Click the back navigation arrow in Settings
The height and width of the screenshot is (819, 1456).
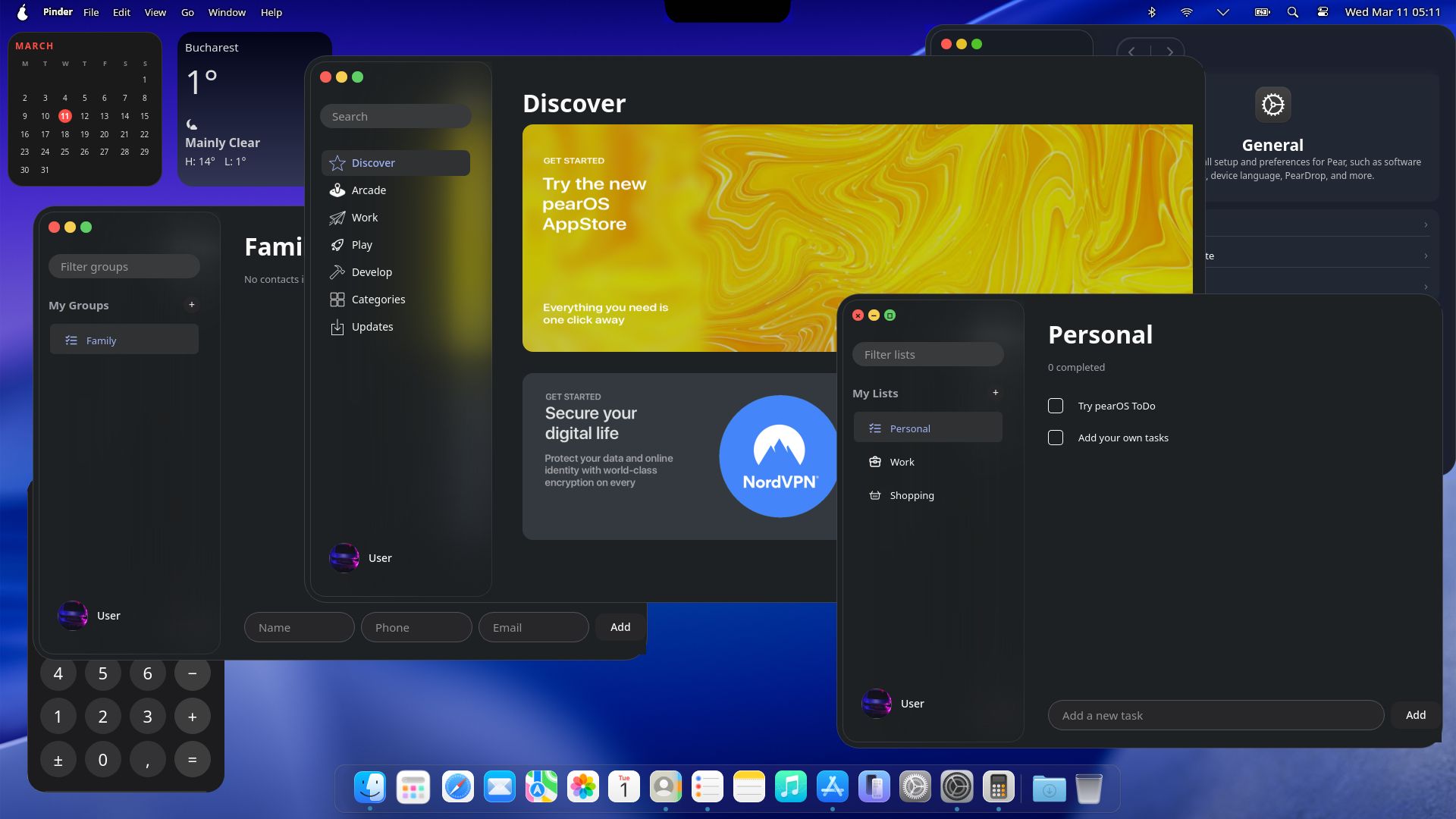[x=1132, y=52]
